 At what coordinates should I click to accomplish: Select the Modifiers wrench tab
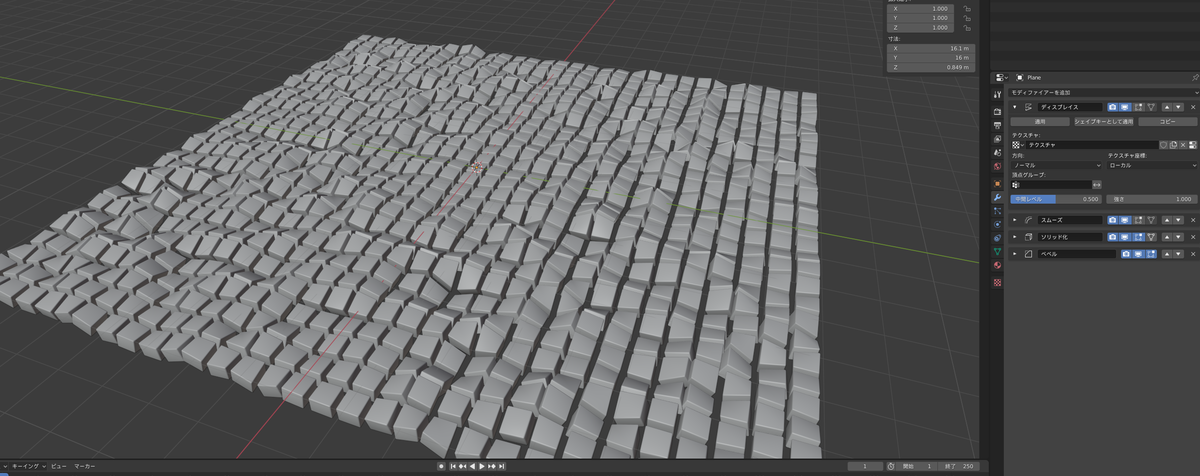(x=997, y=197)
